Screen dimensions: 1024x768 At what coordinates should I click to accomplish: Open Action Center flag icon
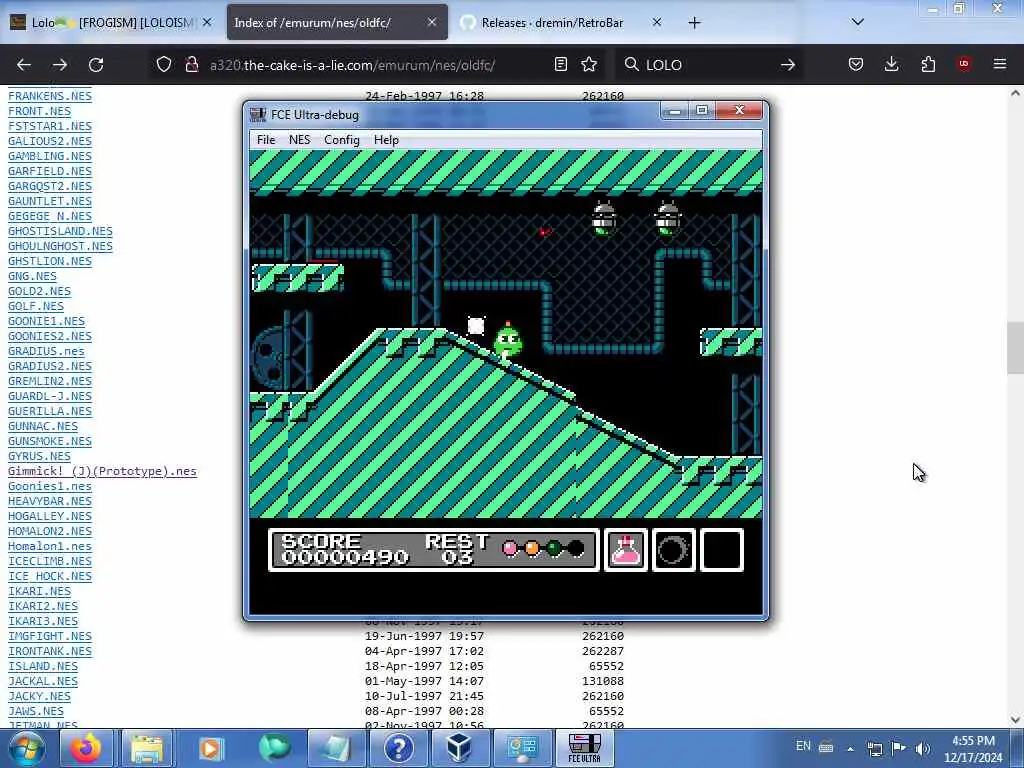coord(899,748)
